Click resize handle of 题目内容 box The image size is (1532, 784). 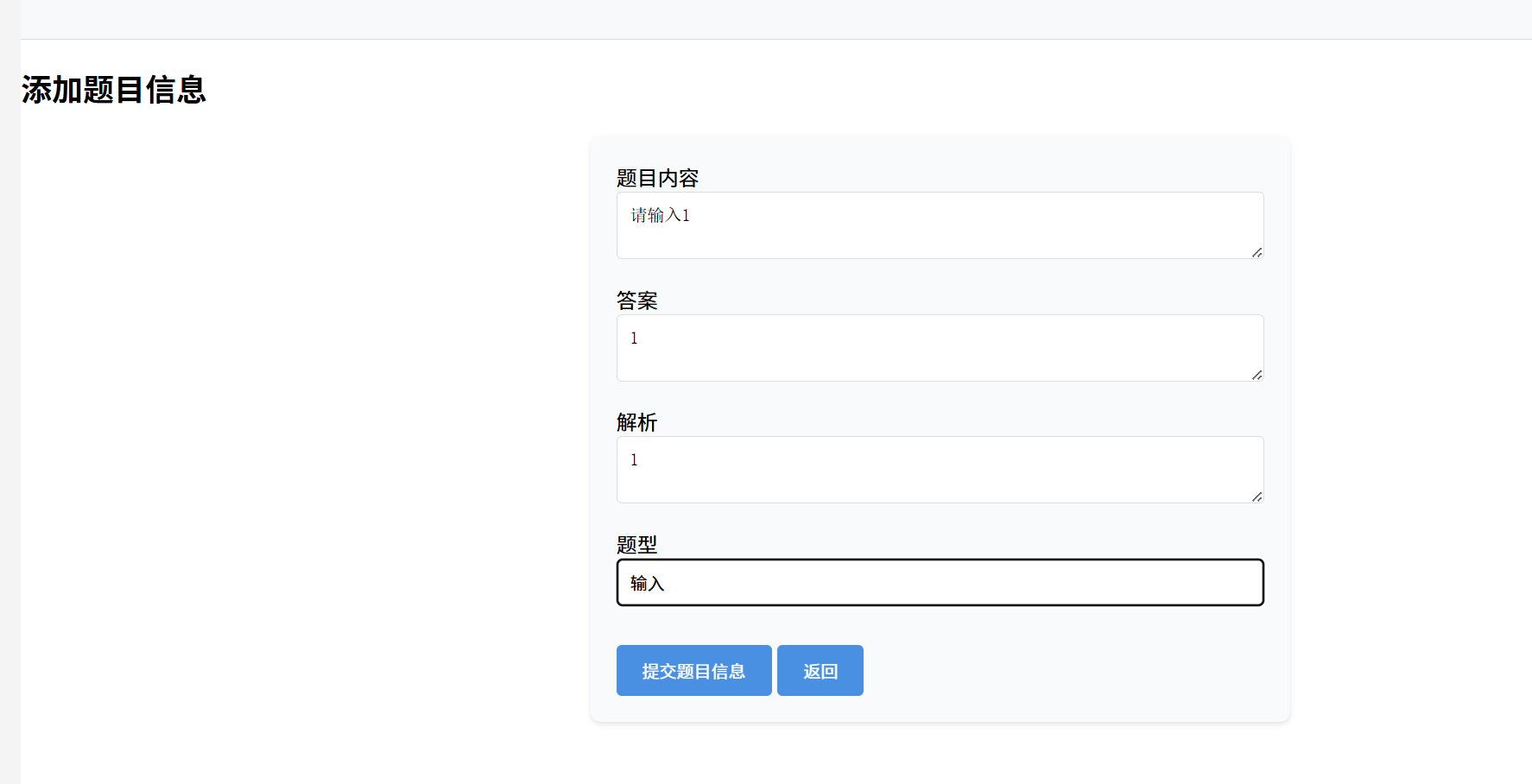click(1257, 252)
